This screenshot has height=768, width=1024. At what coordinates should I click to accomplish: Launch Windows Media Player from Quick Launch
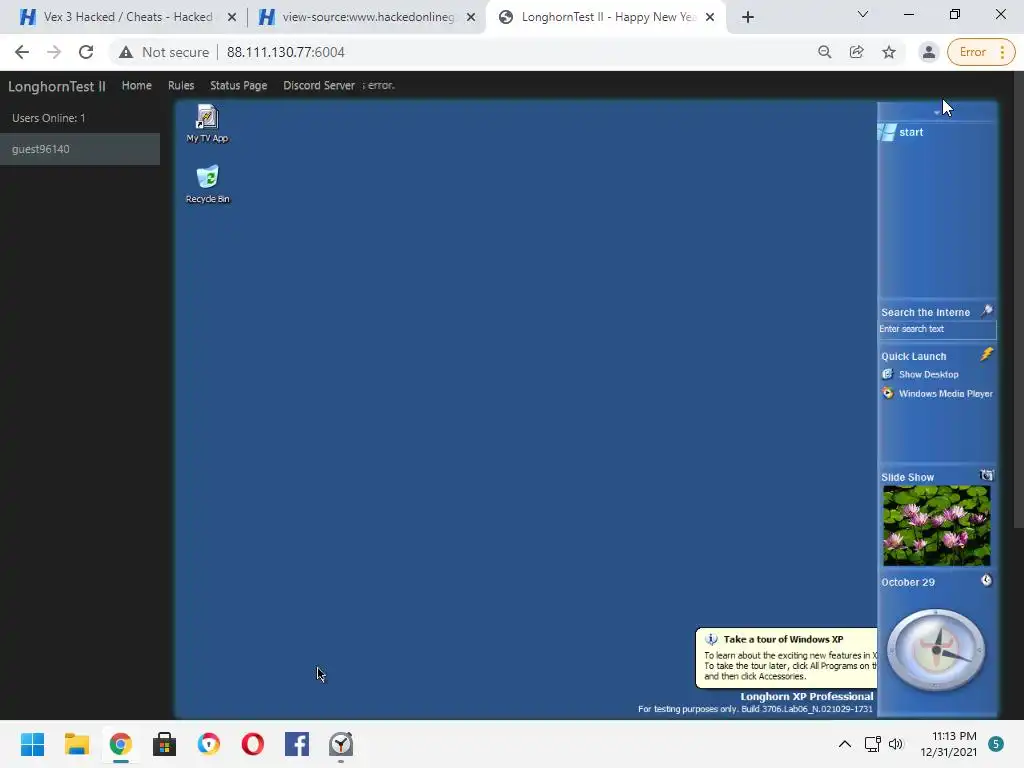tap(937, 393)
